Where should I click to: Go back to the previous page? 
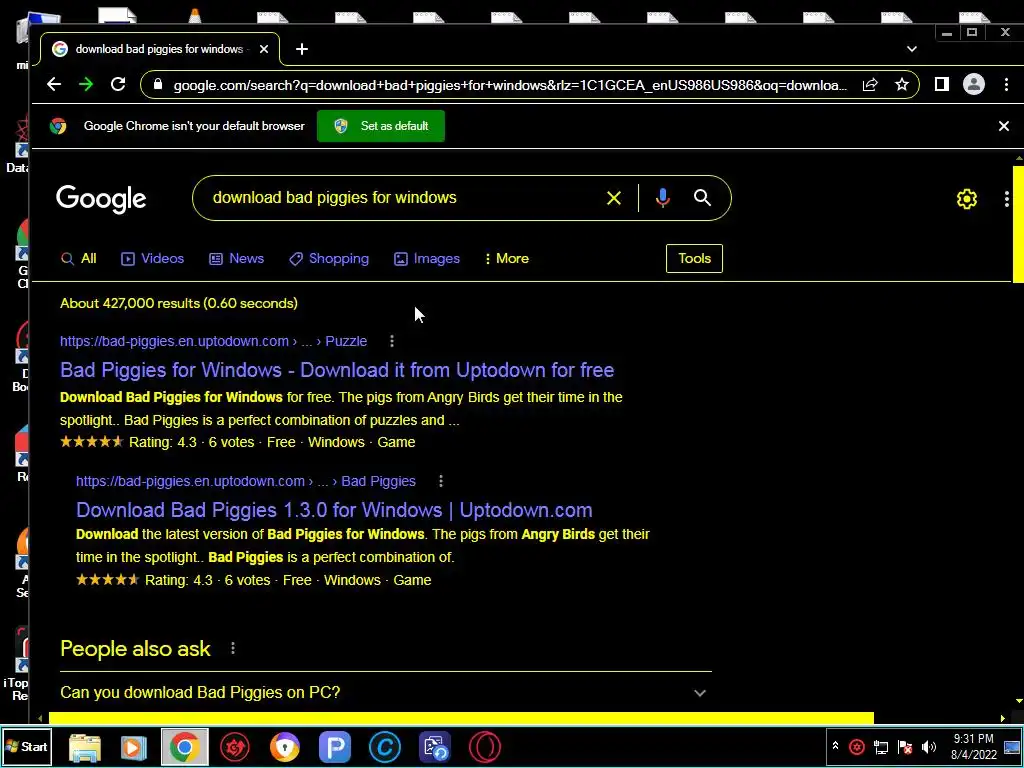point(54,84)
